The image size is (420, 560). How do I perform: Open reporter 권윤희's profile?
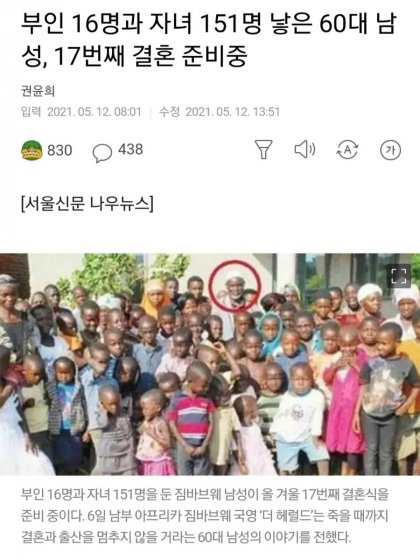38,91
